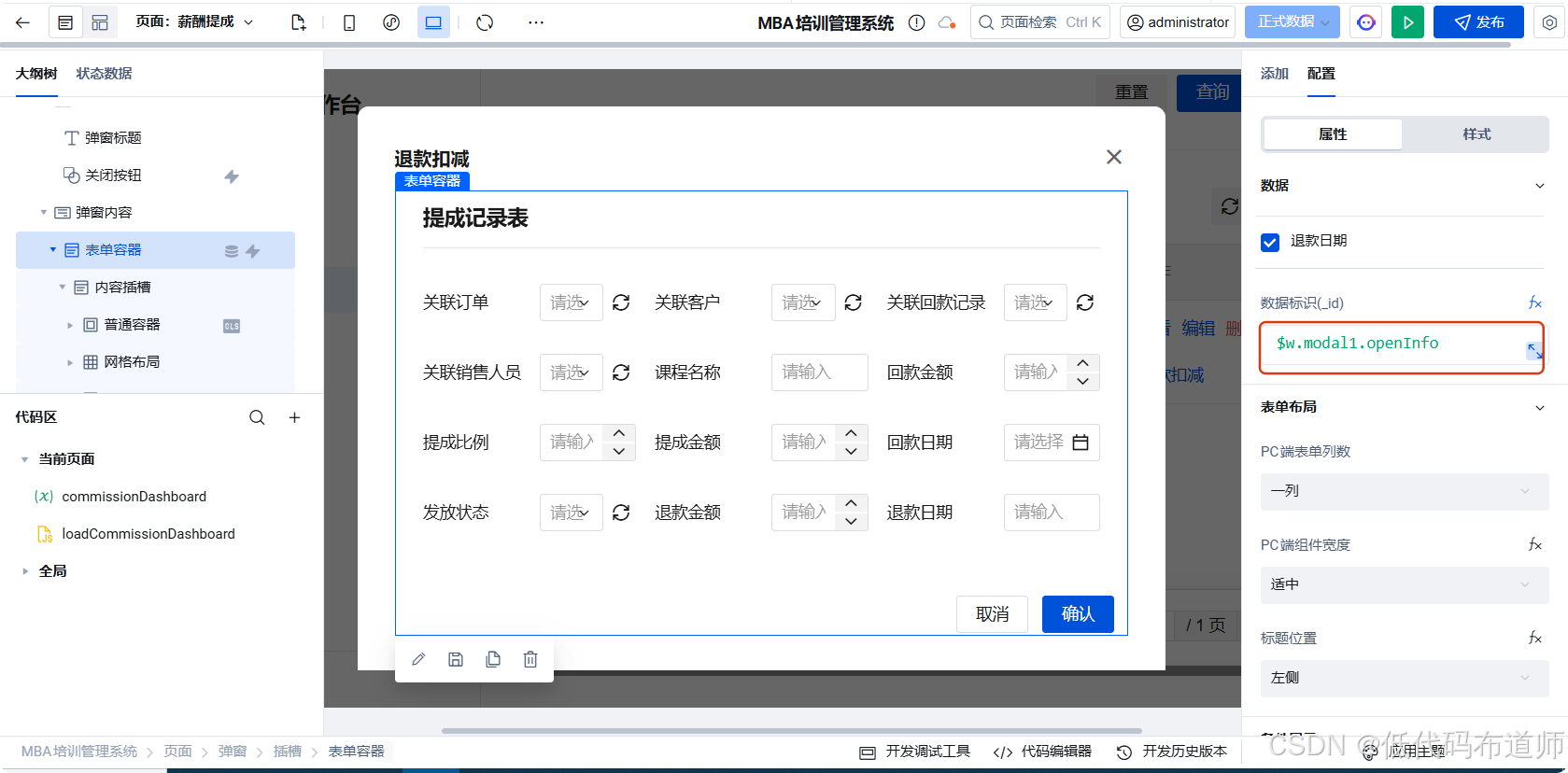Collapse the 表单容器 tree node

click(x=53, y=250)
